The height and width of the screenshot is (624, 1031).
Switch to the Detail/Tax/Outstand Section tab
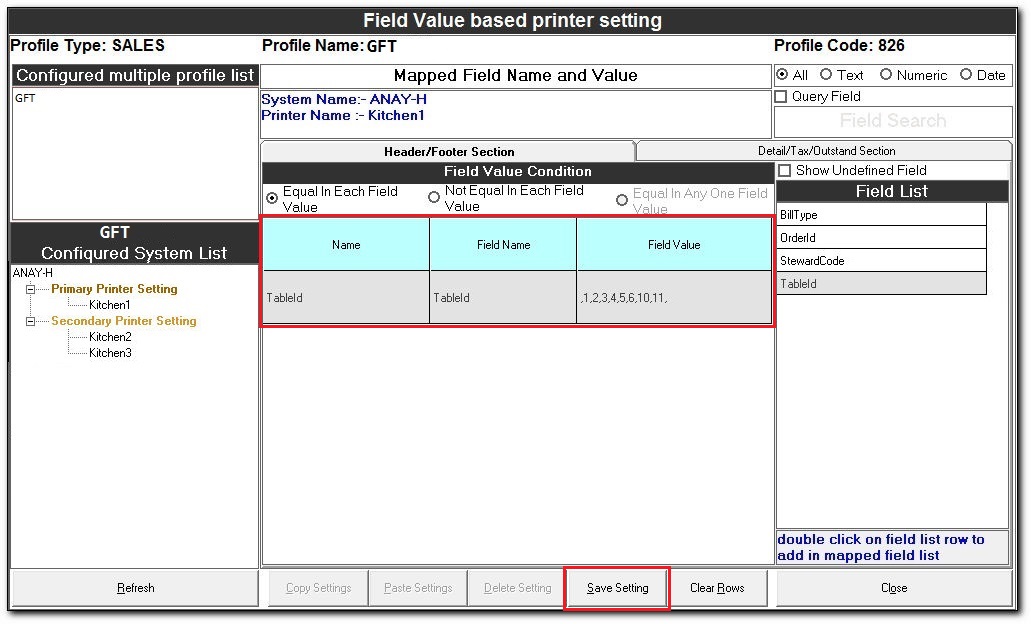point(826,151)
